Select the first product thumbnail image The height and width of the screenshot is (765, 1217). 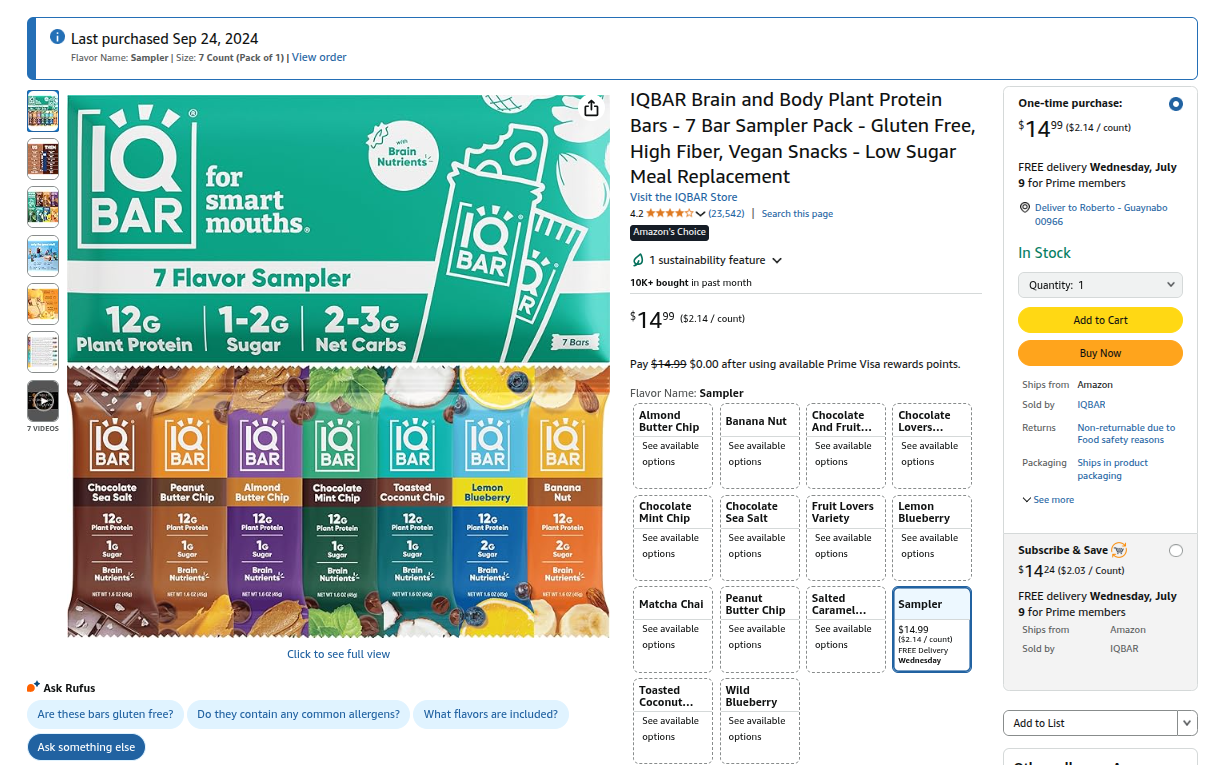(43, 111)
